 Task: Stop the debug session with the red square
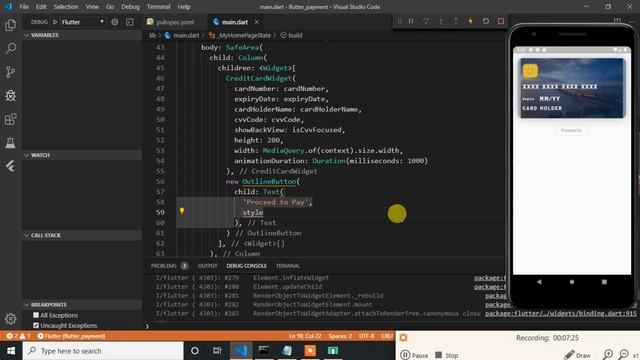(x=501, y=21)
